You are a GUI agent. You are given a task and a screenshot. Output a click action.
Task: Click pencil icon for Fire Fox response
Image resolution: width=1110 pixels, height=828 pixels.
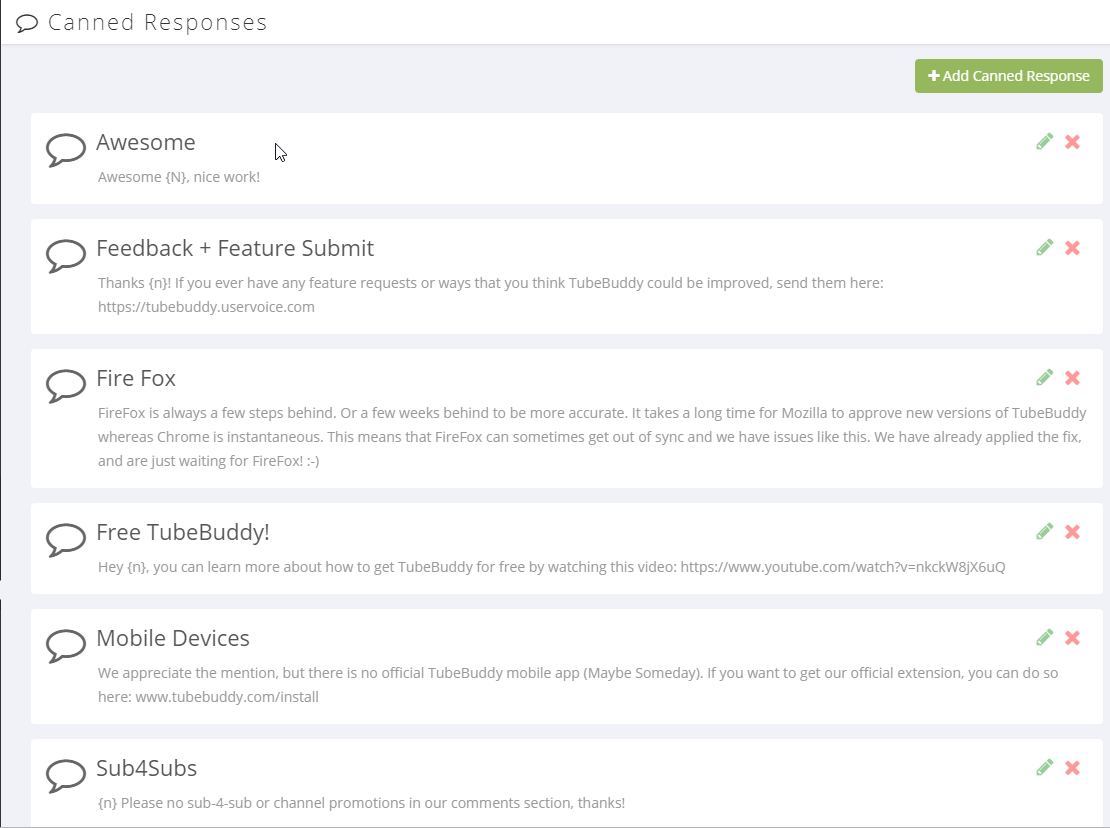coord(1045,378)
